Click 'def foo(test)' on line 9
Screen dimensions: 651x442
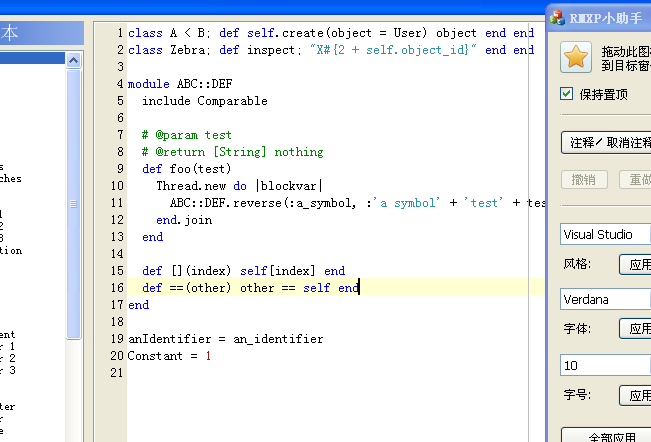point(186,169)
